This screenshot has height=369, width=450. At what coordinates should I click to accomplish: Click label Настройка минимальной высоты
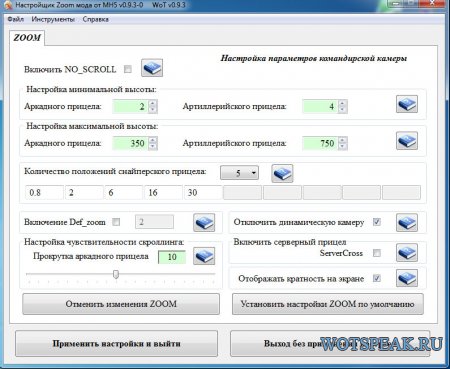point(91,89)
